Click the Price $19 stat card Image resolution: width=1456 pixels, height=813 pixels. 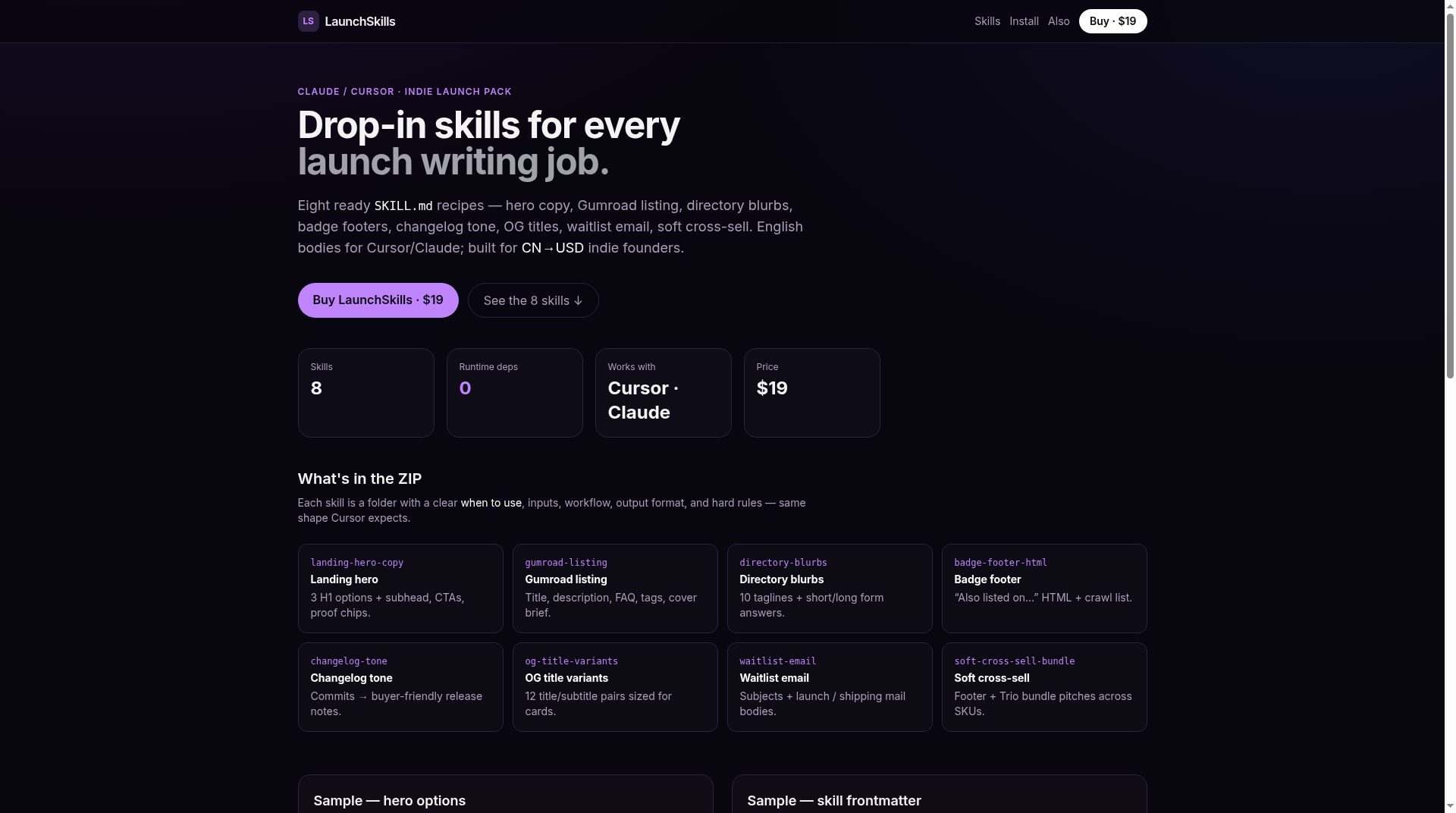point(812,393)
